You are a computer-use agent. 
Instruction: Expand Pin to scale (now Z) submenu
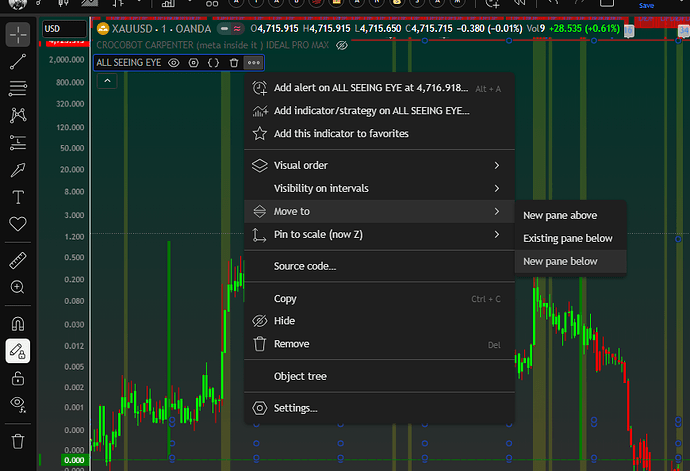379,234
